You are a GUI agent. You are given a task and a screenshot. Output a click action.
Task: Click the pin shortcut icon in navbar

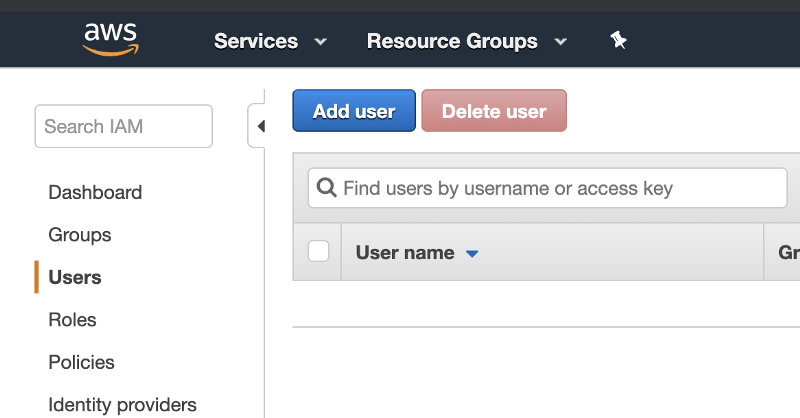pyautogui.click(x=618, y=40)
